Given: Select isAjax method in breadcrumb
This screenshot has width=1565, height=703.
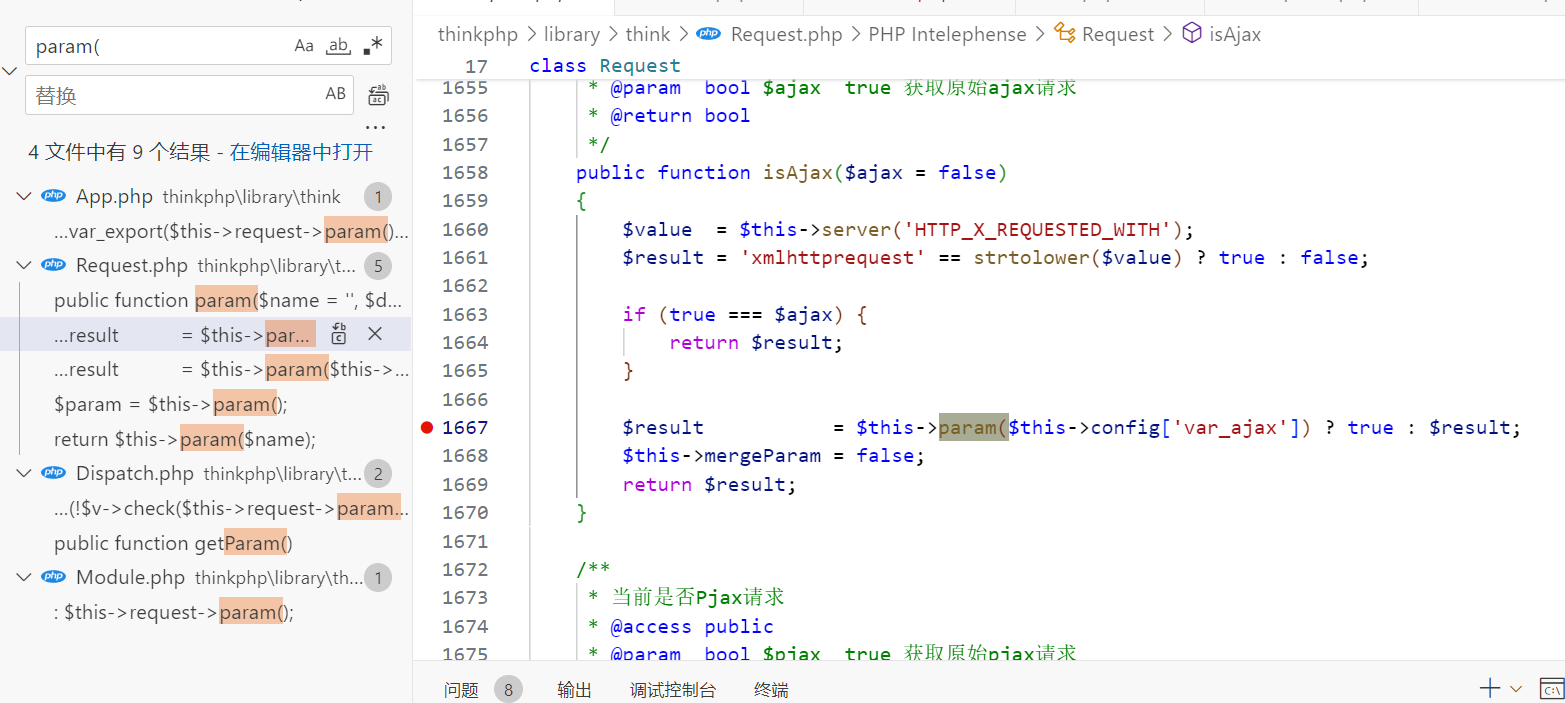Looking at the screenshot, I should (1234, 34).
